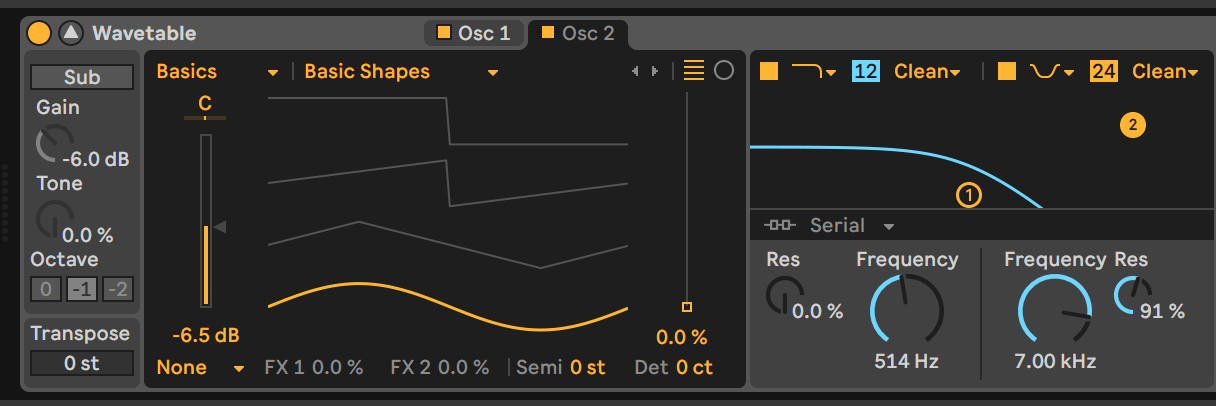Choose the circular wavetable view icon
This screenshot has width=1216, height=406.
click(x=724, y=71)
